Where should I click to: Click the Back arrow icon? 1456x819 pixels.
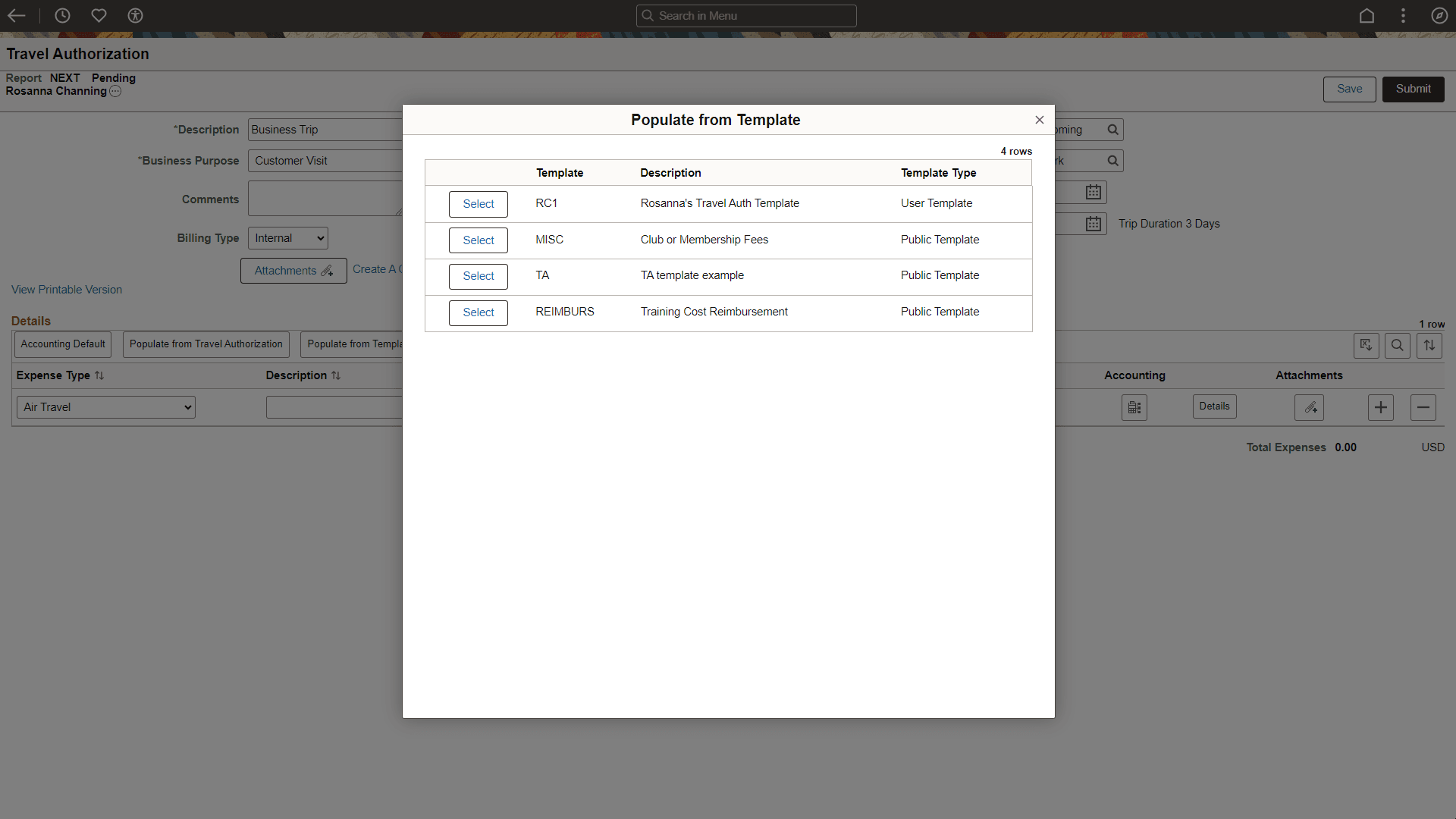coord(17,15)
